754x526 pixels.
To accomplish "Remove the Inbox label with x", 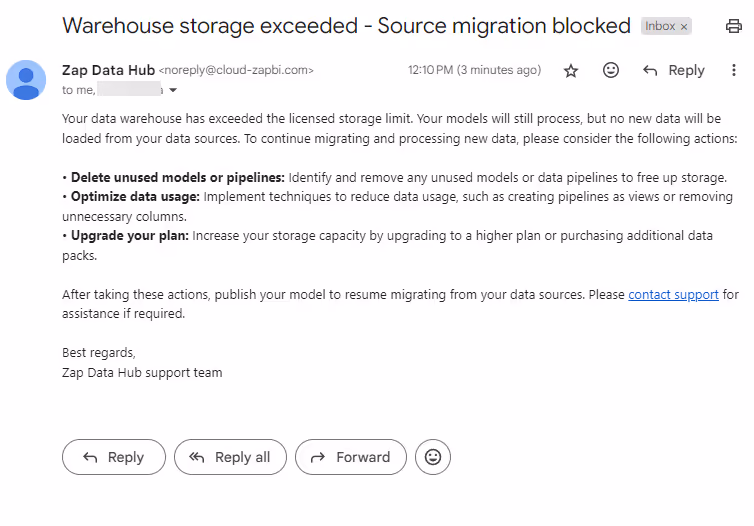I will coord(685,27).
